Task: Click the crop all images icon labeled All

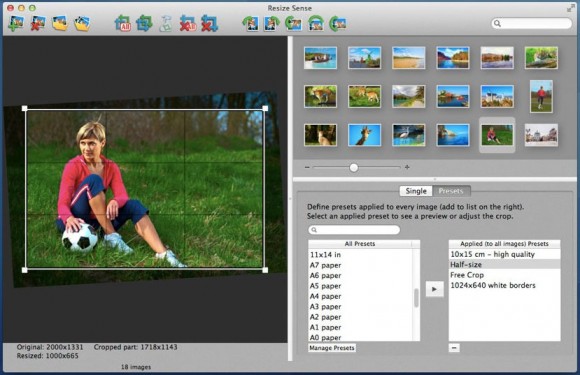Action: [x=122, y=23]
